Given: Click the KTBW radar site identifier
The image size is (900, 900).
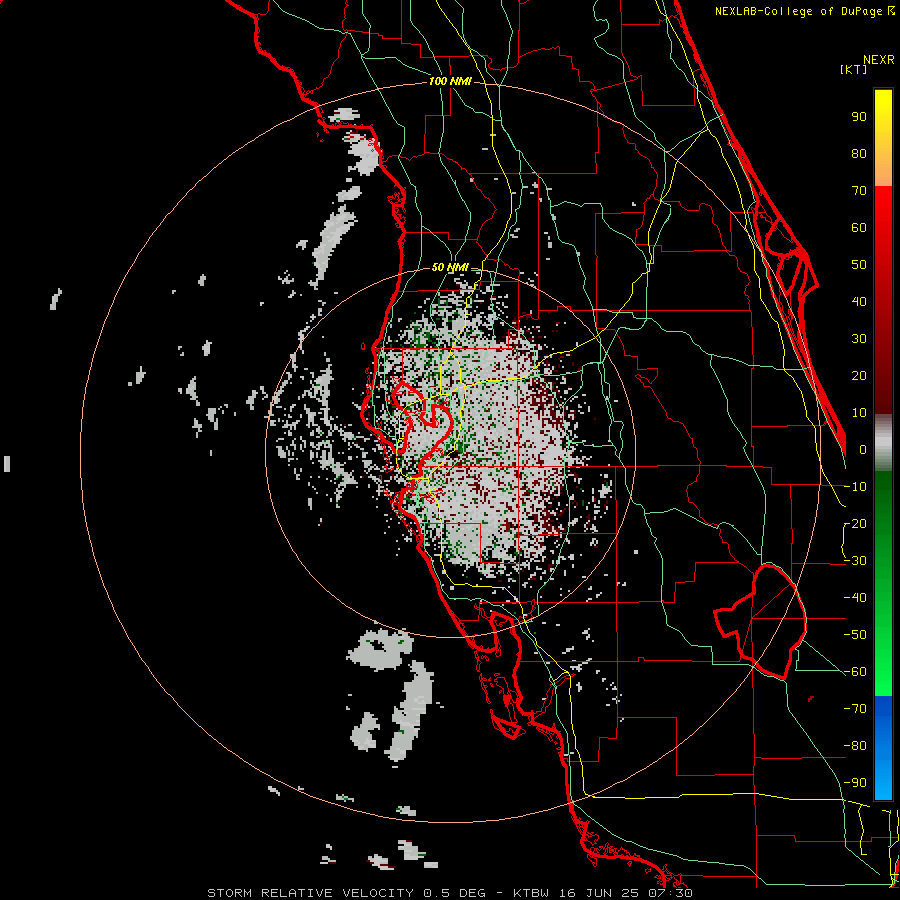Looking at the screenshot, I should point(533,893).
